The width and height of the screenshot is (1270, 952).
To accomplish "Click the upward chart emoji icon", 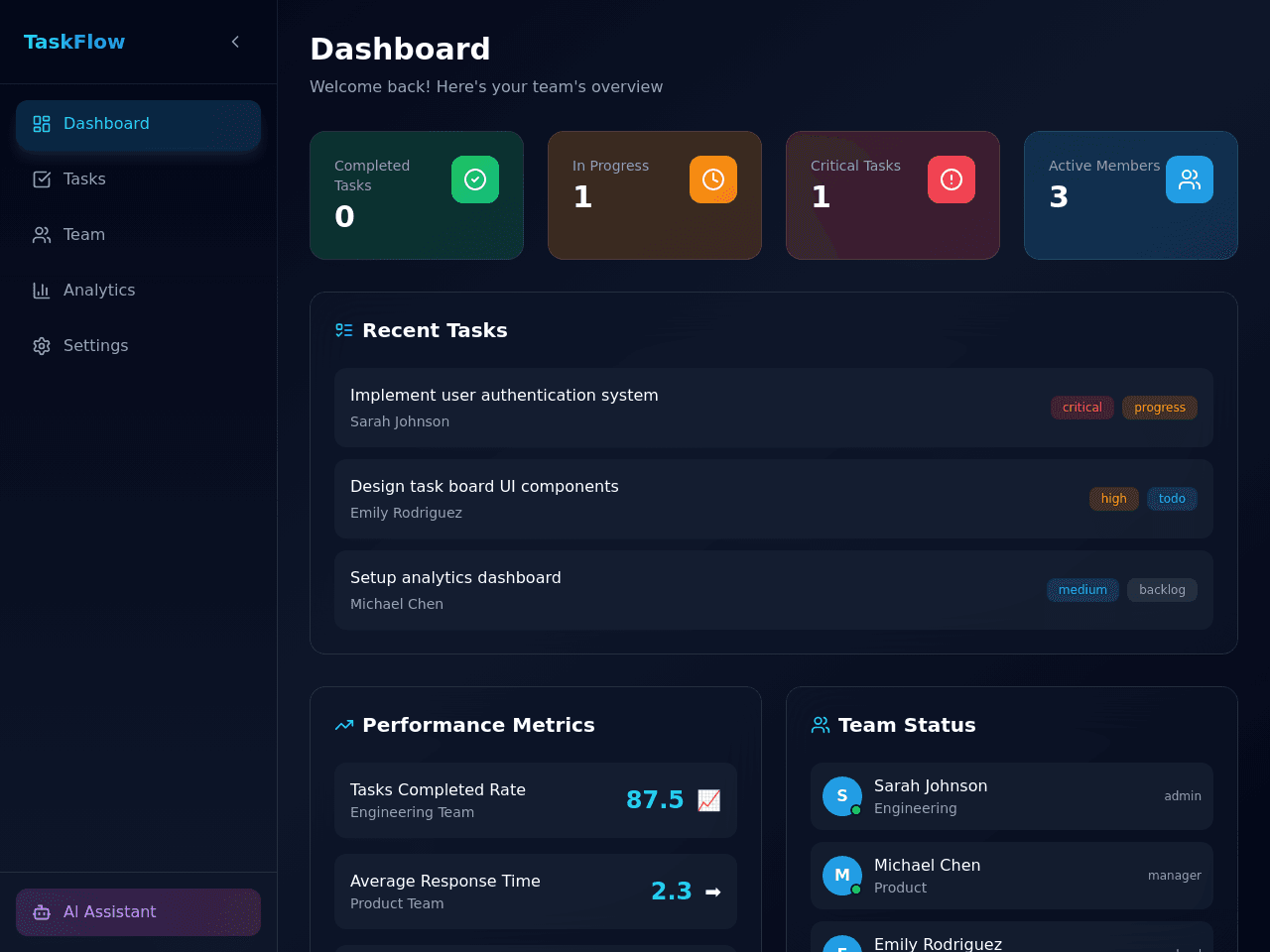I will [x=708, y=800].
